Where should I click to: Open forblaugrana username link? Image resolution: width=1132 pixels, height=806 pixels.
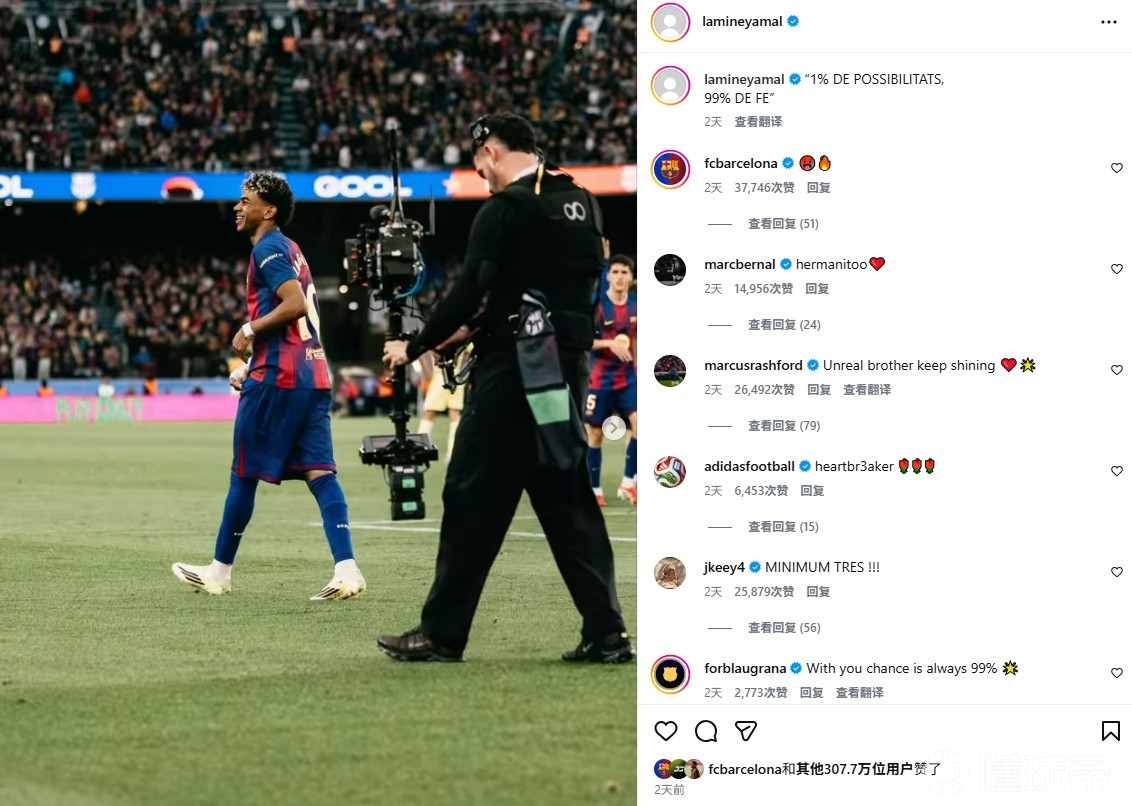click(x=745, y=669)
